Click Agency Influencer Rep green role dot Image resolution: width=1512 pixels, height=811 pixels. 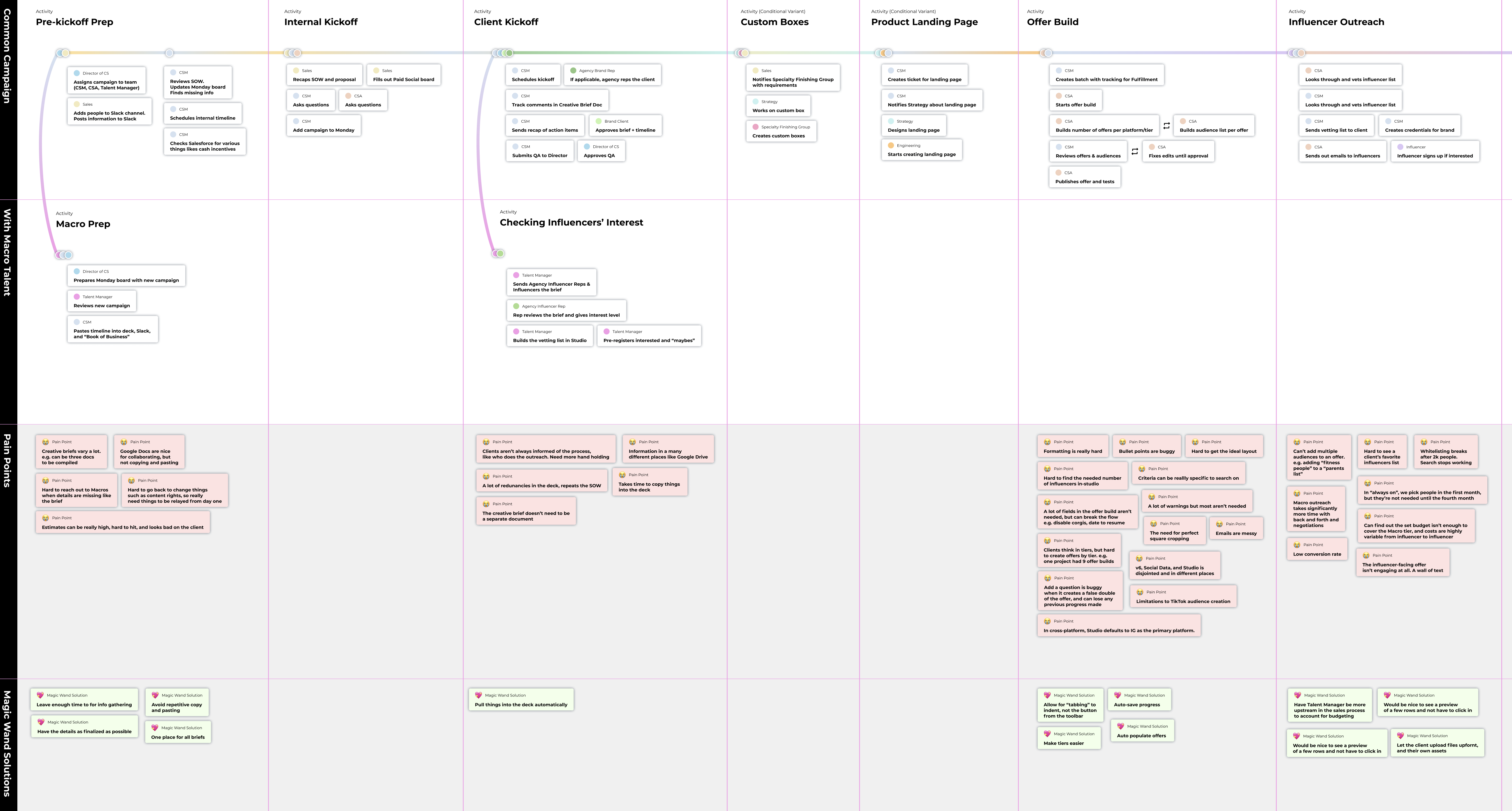coord(517,307)
